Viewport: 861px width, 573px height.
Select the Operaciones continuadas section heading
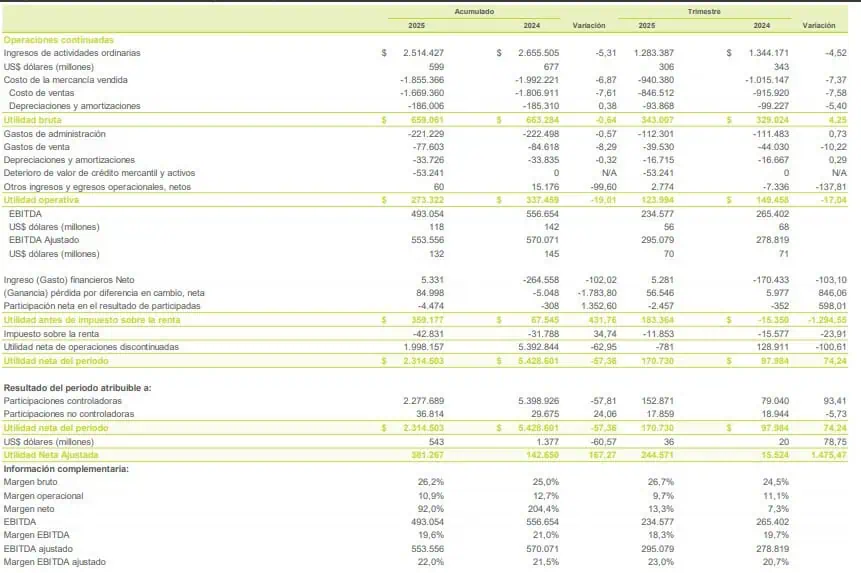pyautogui.click(x=59, y=40)
